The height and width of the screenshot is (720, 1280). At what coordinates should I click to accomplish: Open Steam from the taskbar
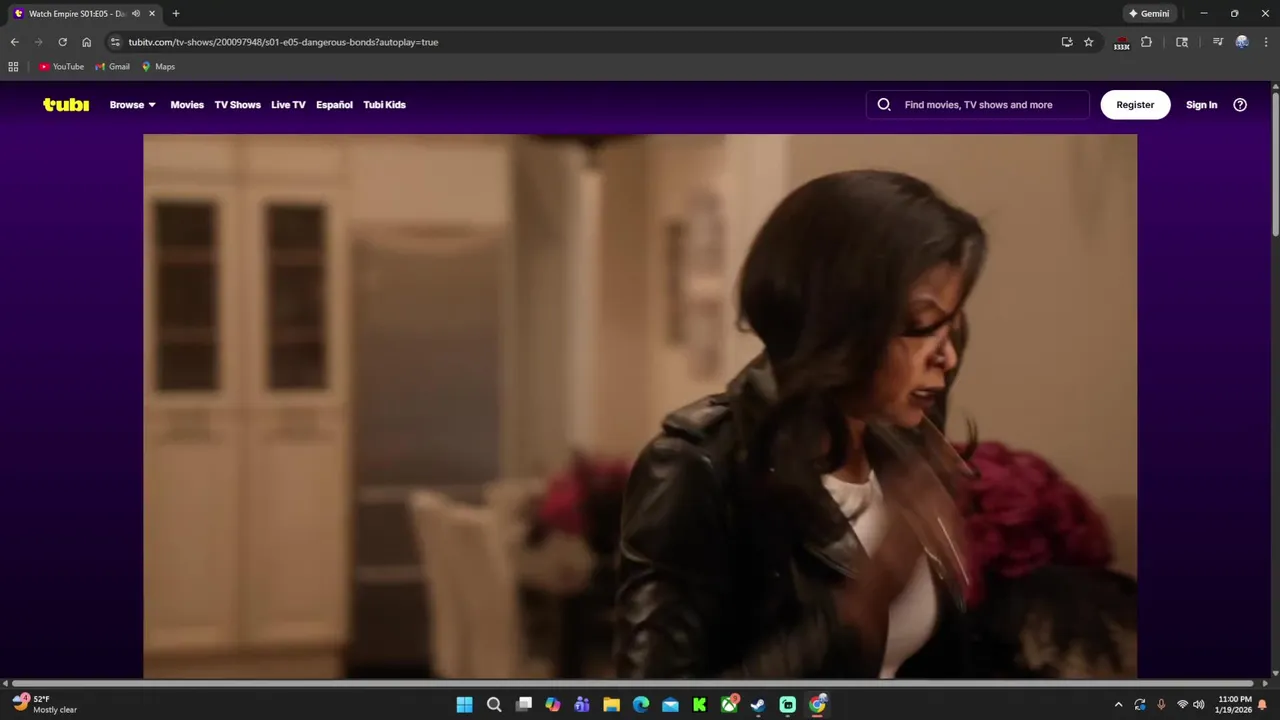click(758, 705)
